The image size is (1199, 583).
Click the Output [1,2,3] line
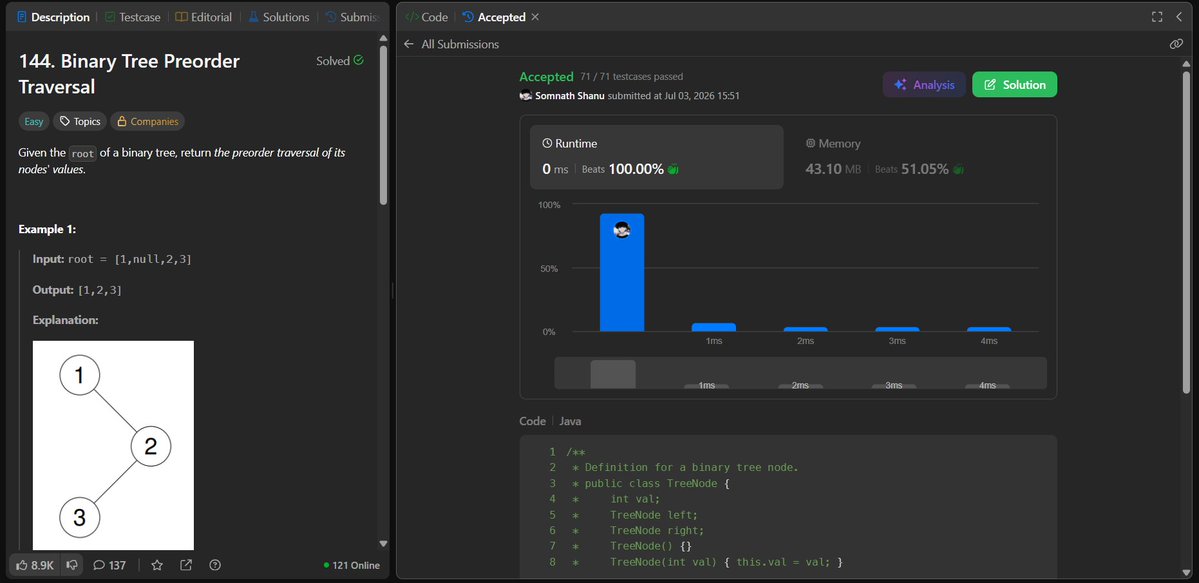pyautogui.click(x=76, y=291)
